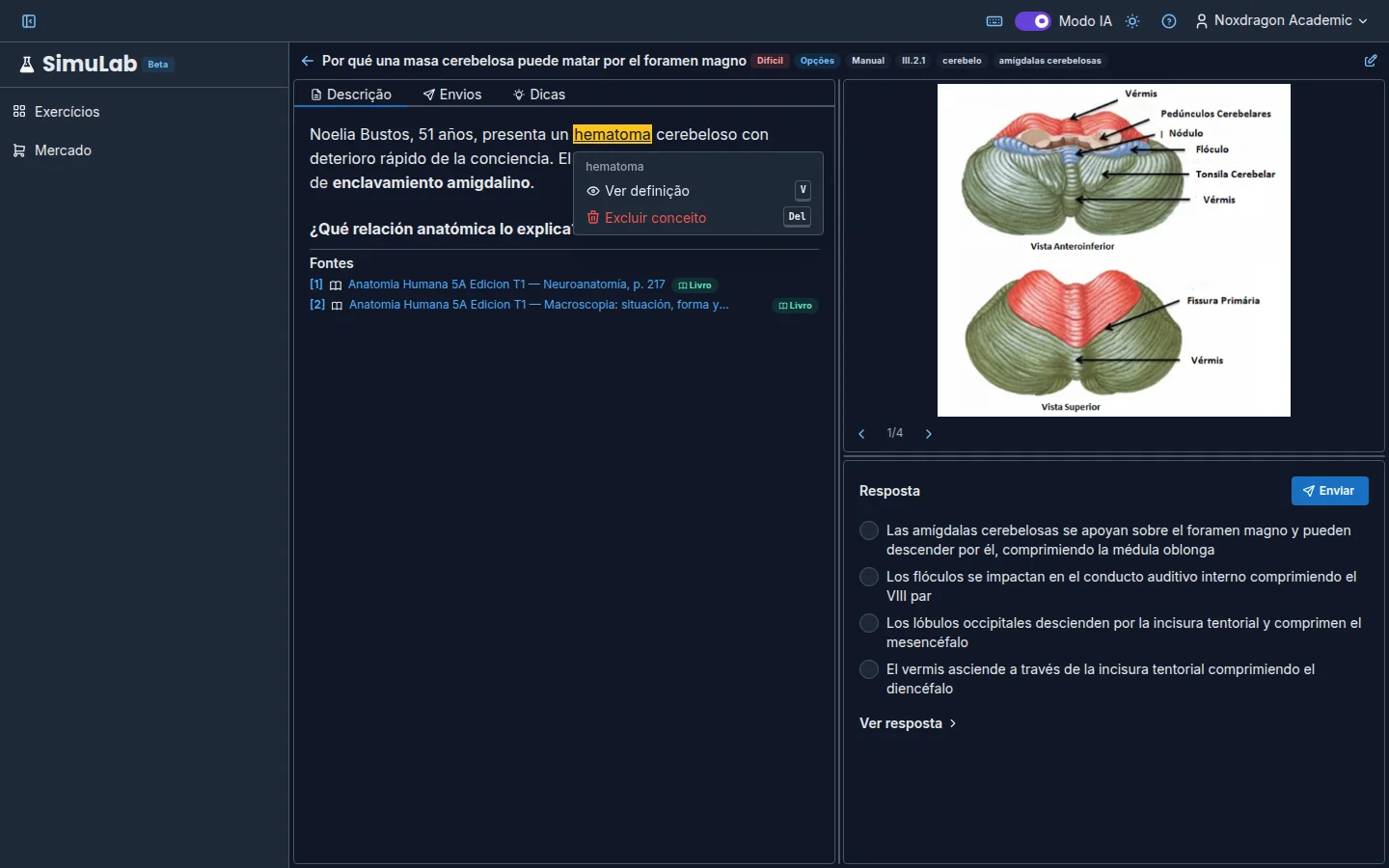Switch theme with the sun icon
The image size is (1389, 868).
1132,21
